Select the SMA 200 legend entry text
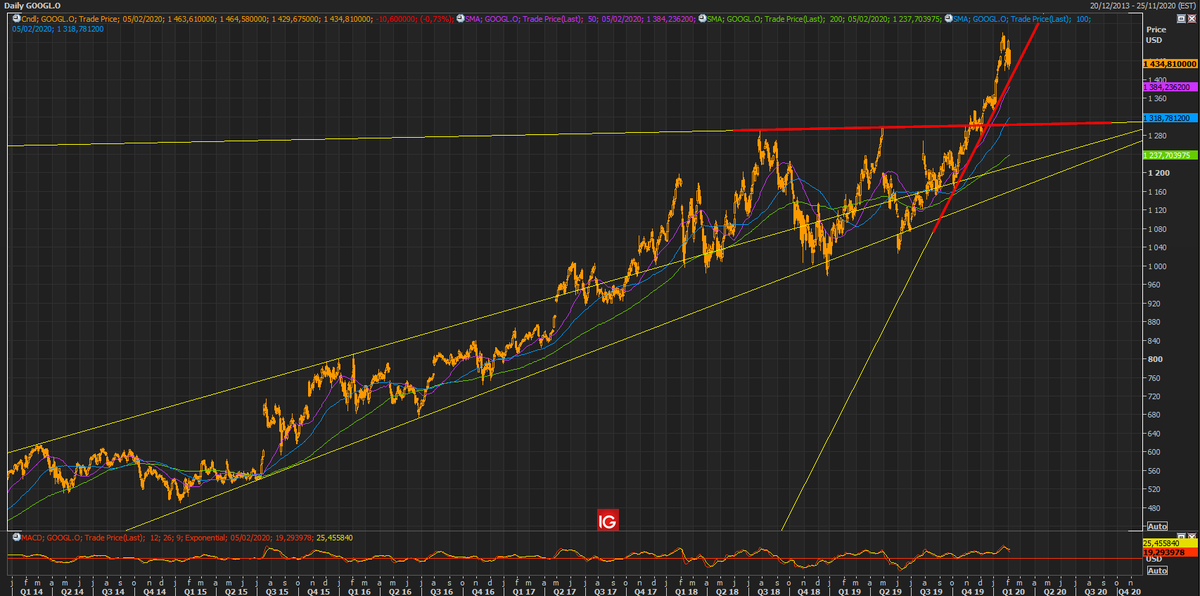This screenshot has height=596, width=1200. pyautogui.click(x=825, y=17)
